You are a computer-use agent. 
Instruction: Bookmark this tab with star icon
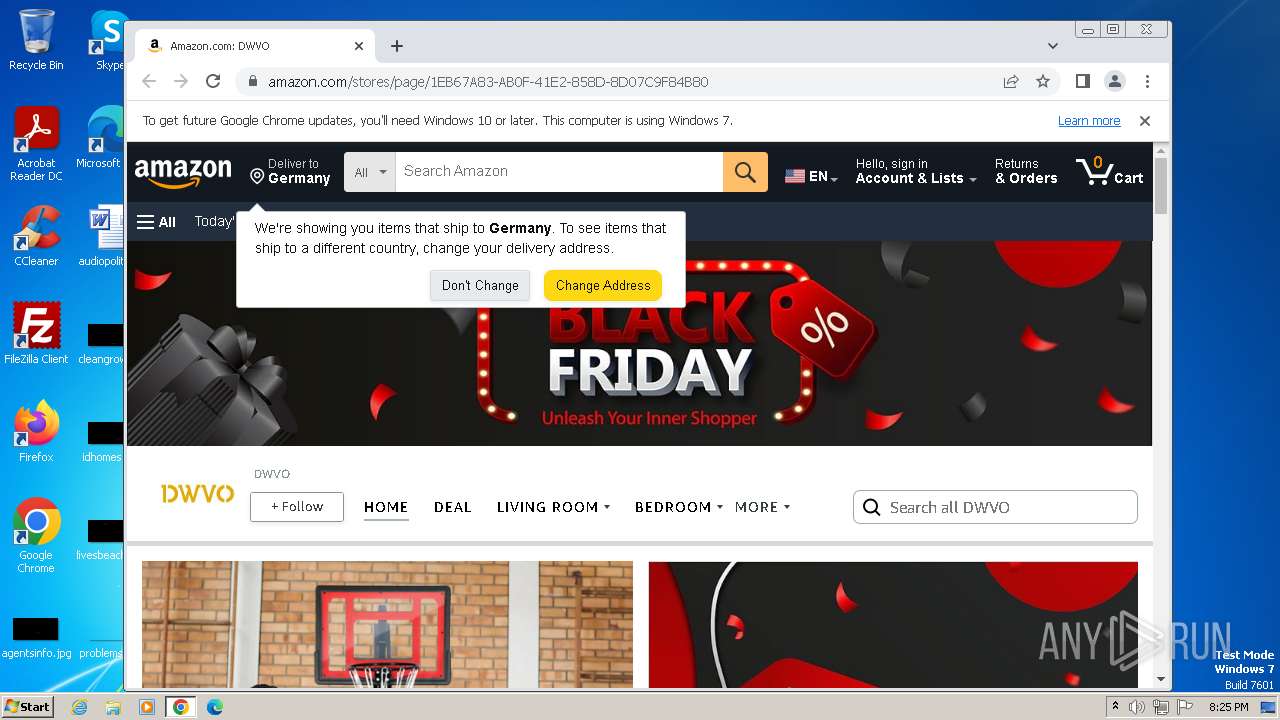(1043, 81)
